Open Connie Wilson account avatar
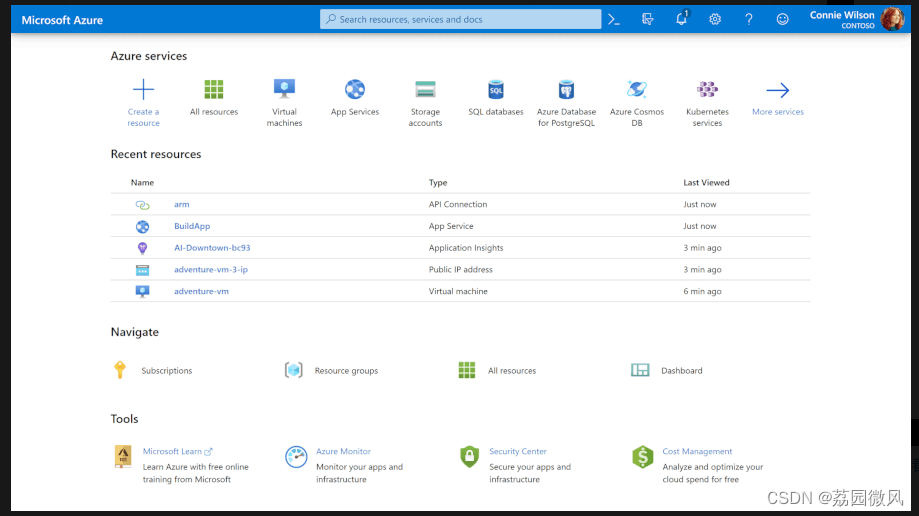Image resolution: width=919 pixels, height=516 pixels. (892, 19)
